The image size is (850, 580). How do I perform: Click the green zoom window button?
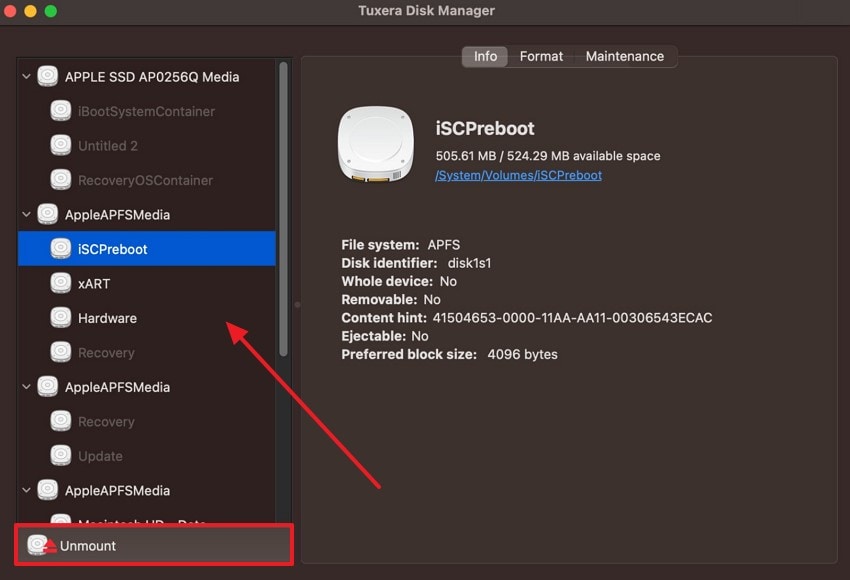51,11
